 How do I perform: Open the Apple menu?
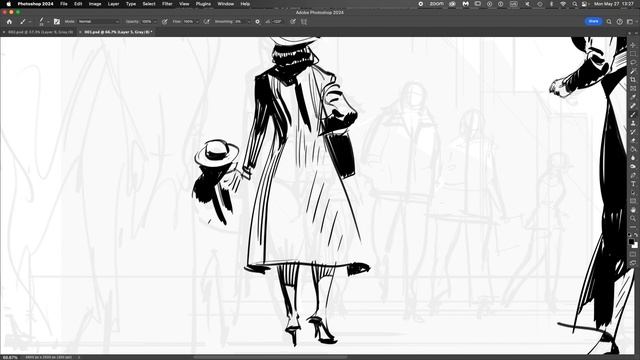[9, 4]
